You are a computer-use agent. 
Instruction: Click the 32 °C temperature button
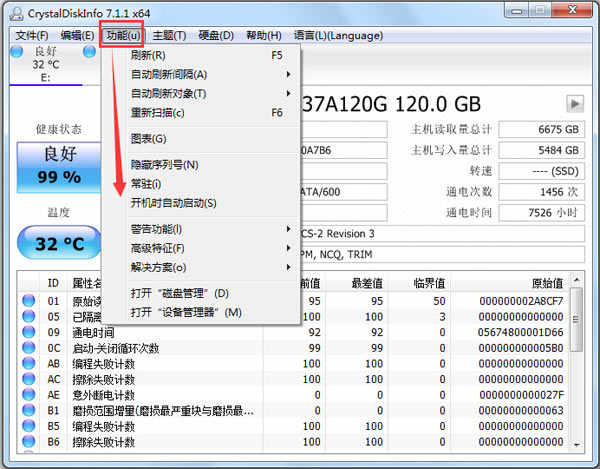click(x=59, y=243)
